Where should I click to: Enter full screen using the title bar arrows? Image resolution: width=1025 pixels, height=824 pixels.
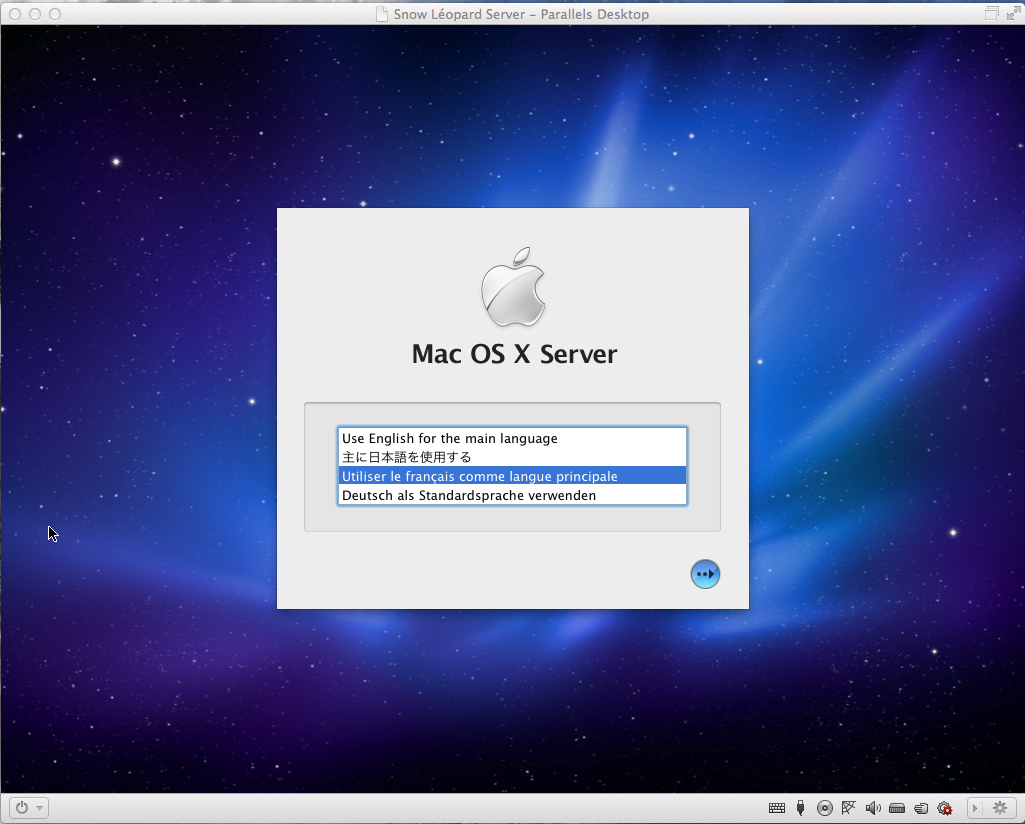[1013, 13]
